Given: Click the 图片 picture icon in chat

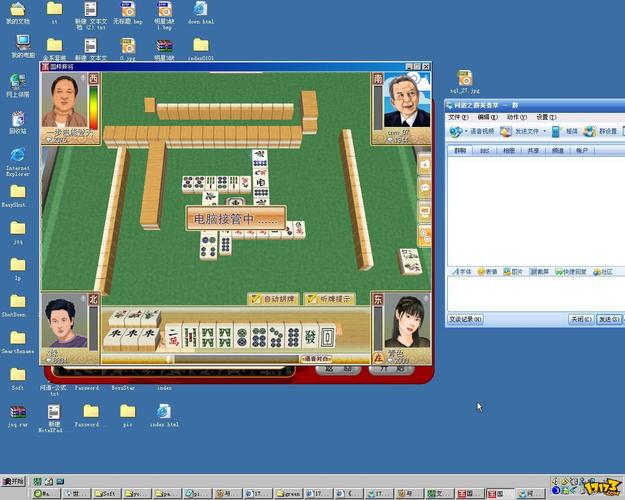Looking at the screenshot, I should click(x=513, y=272).
